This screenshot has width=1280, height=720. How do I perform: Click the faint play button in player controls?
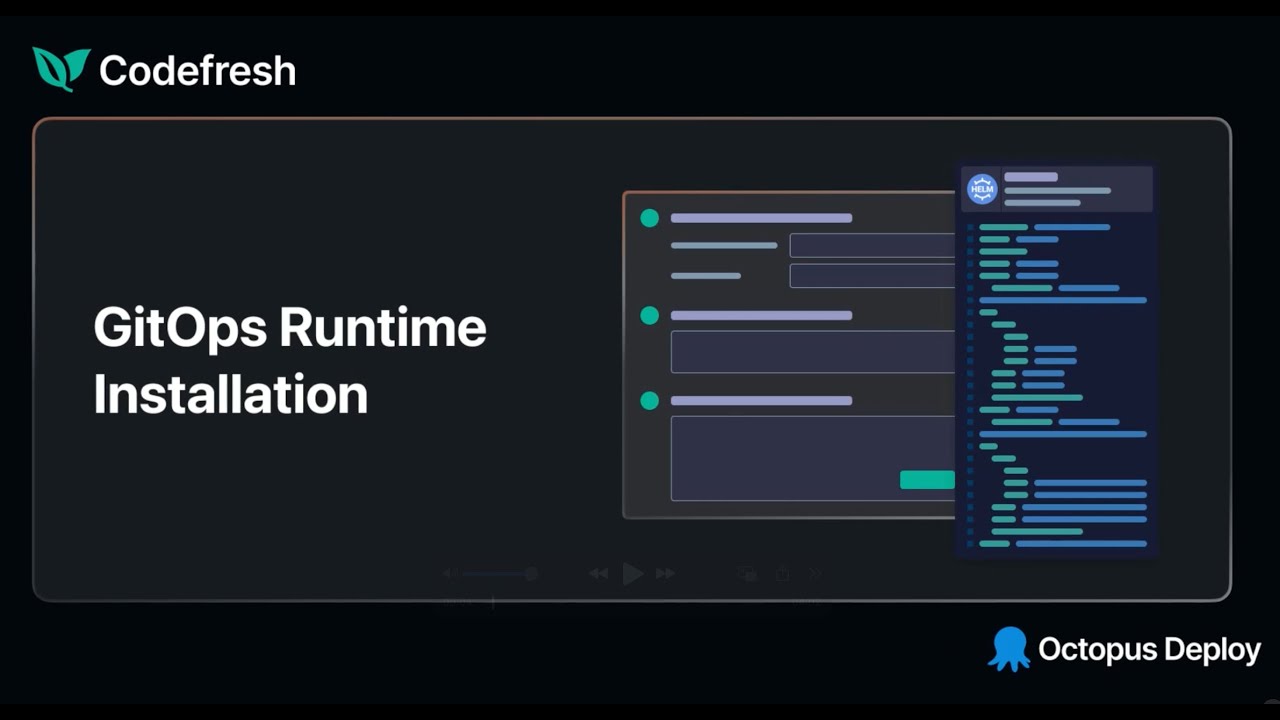pos(632,573)
